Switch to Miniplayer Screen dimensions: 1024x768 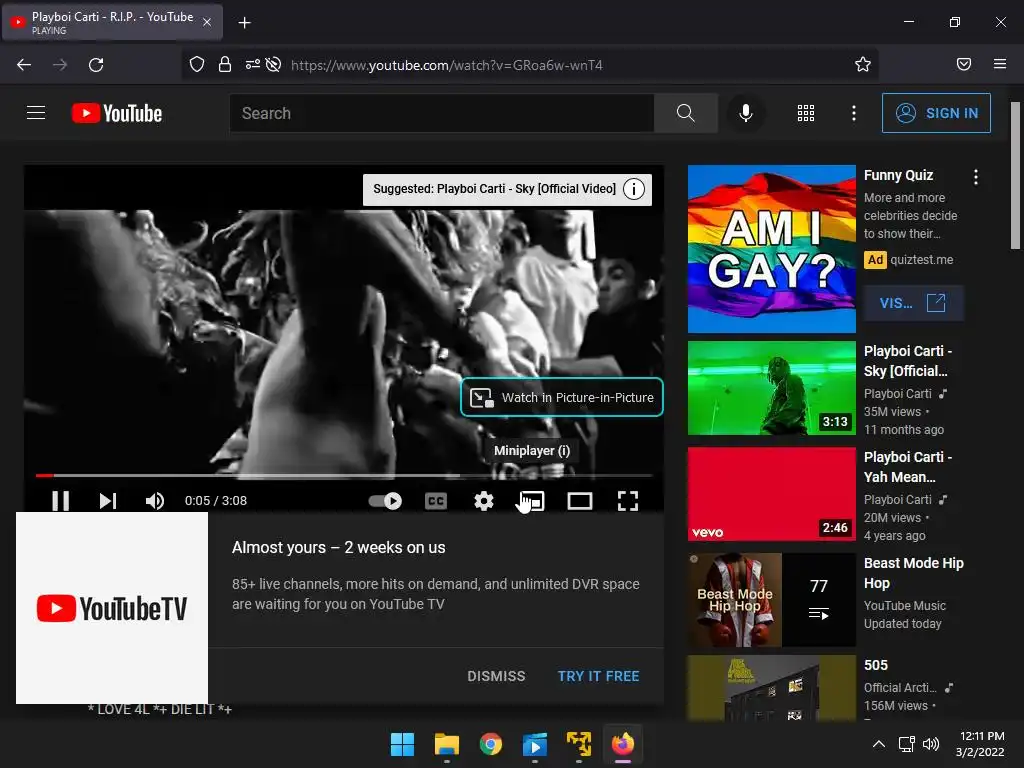[532, 501]
